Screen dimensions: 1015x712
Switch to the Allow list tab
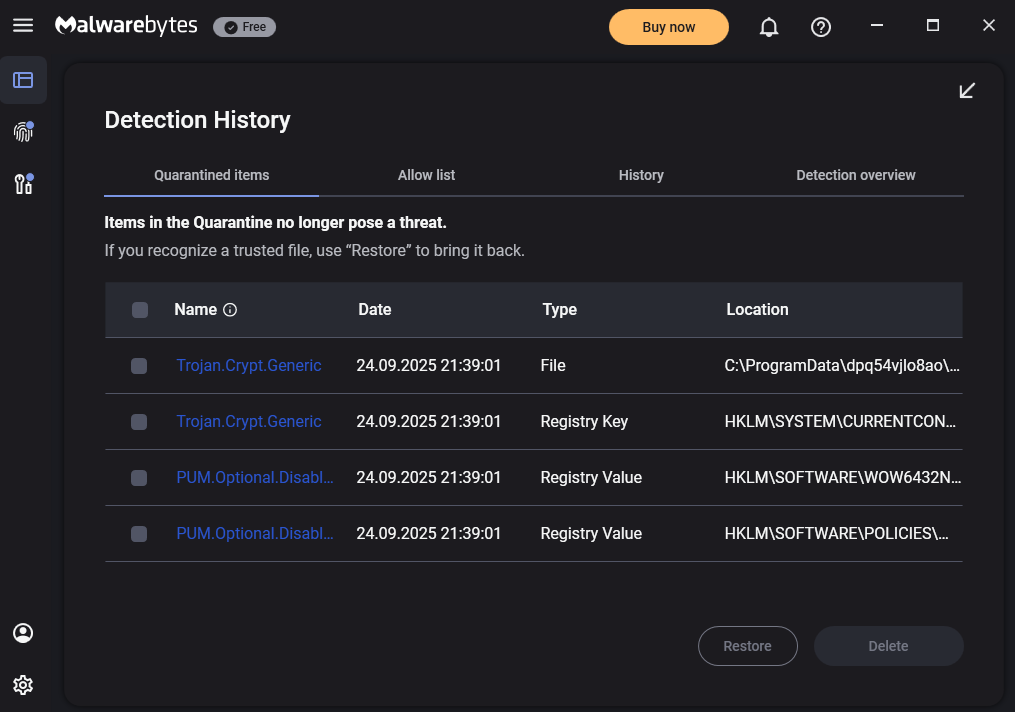pos(427,175)
